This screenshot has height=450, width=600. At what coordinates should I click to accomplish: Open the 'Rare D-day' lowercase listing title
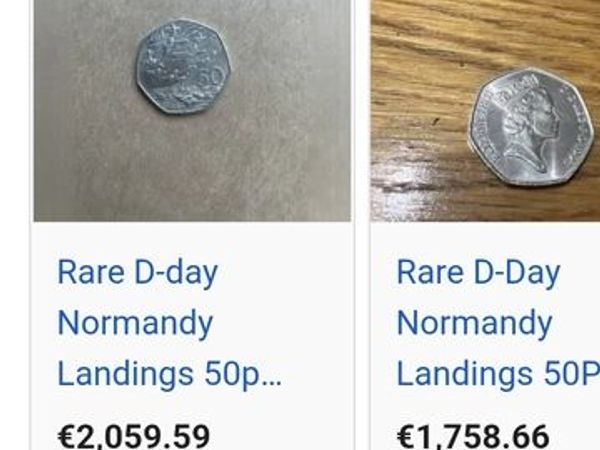[x=137, y=273]
